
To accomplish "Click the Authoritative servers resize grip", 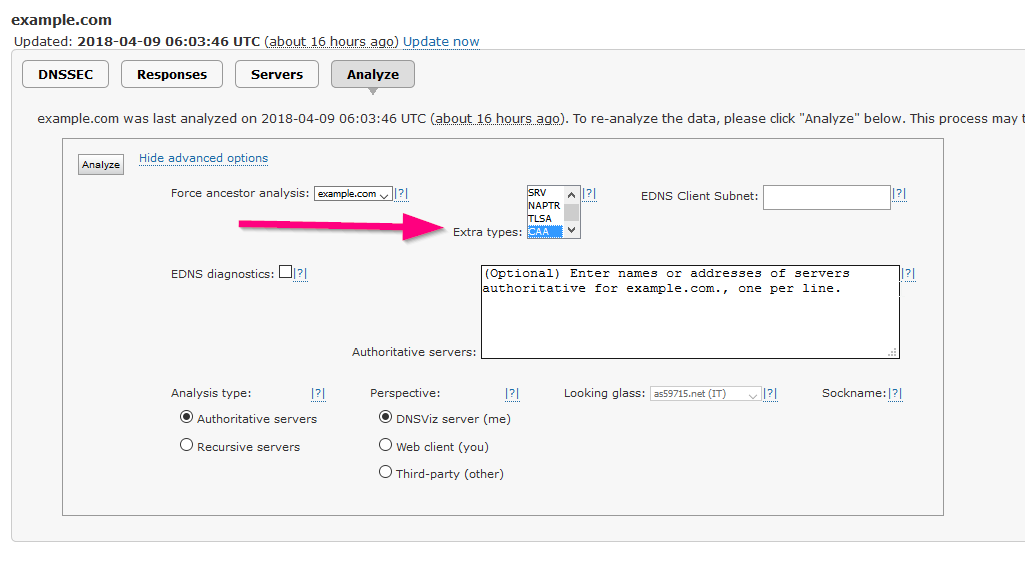I will click(892, 352).
